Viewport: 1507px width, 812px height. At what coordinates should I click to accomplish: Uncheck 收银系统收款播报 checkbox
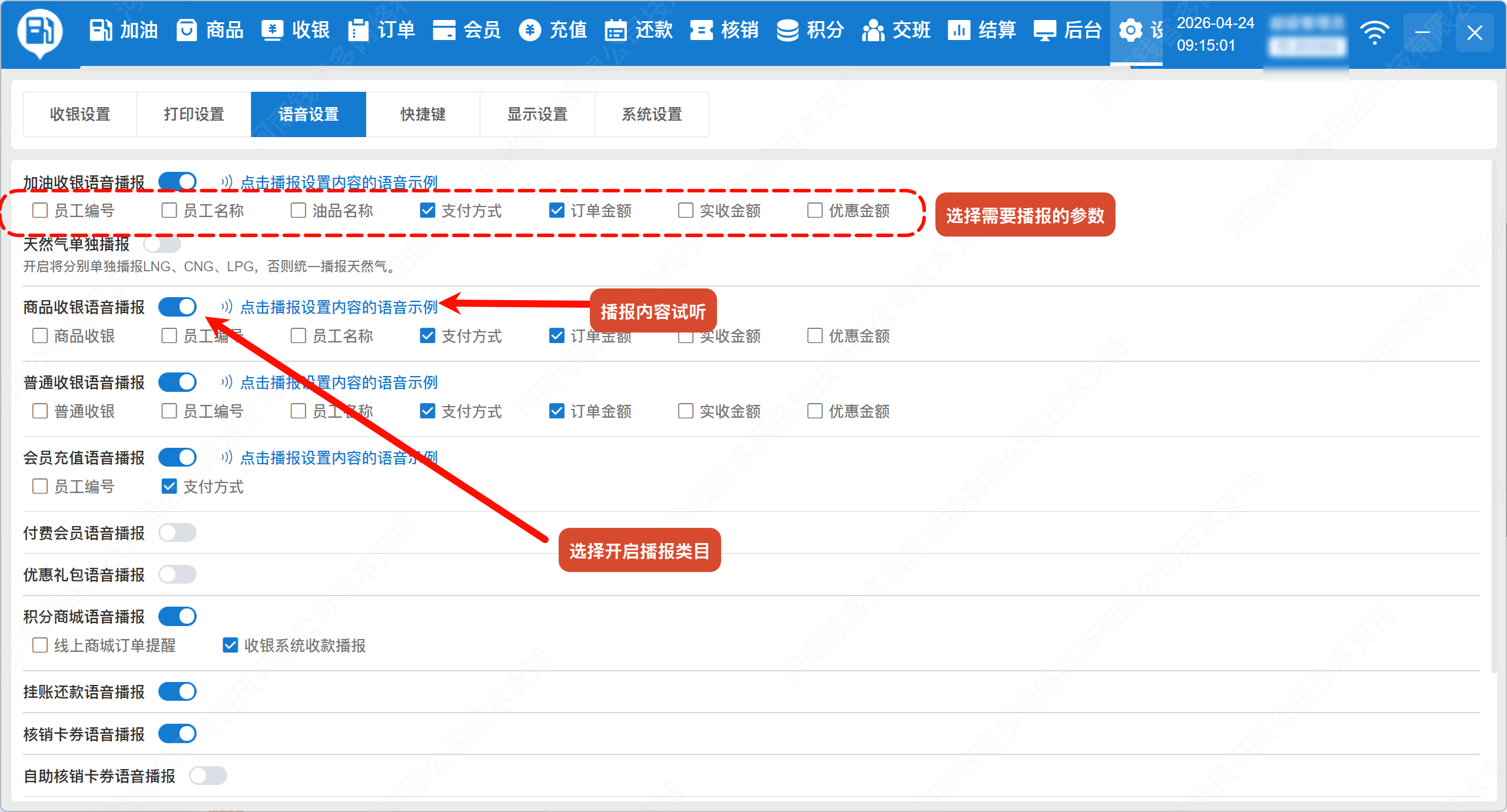click(230, 645)
